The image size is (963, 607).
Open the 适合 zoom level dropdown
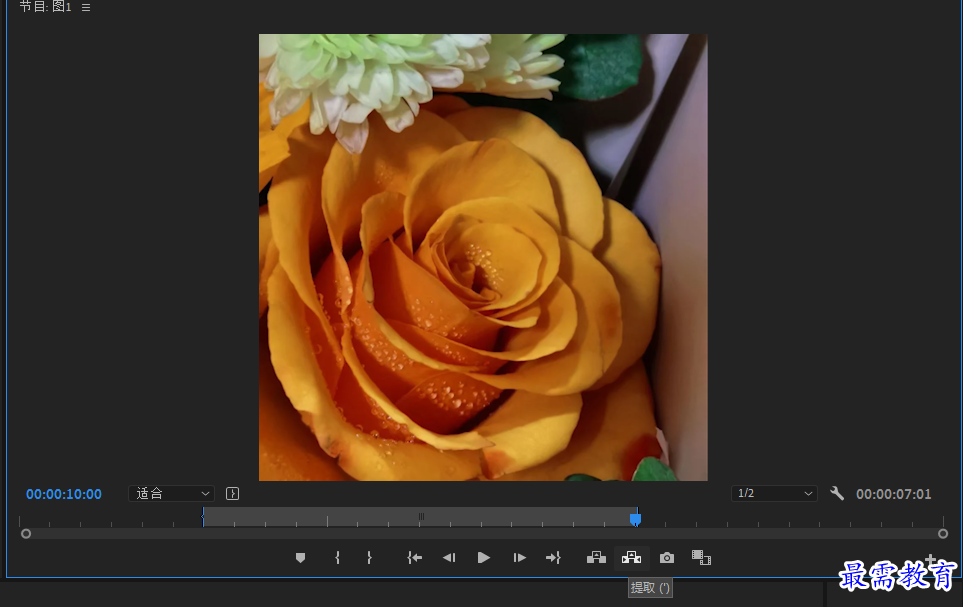[171, 493]
